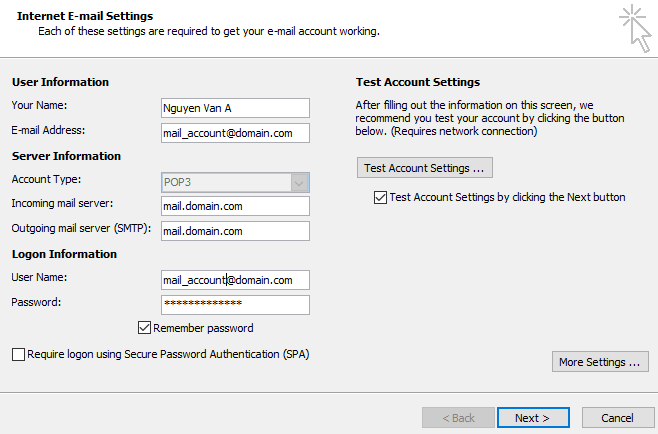Enable Secure Password Authentication (SPA) checkbox
Image resolution: width=658 pixels, height=434 pixels.
(18, 354)
